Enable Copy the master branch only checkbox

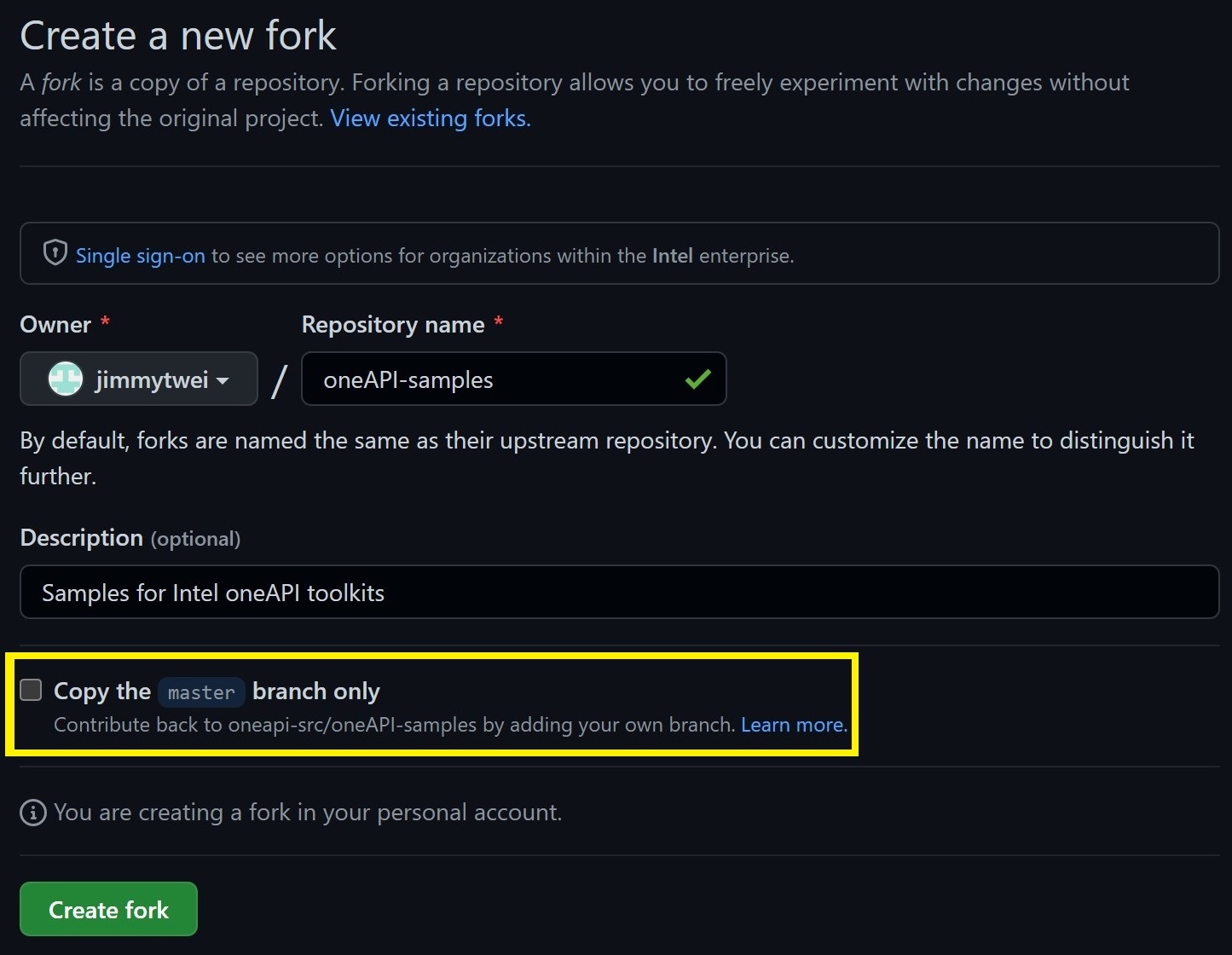31,690
